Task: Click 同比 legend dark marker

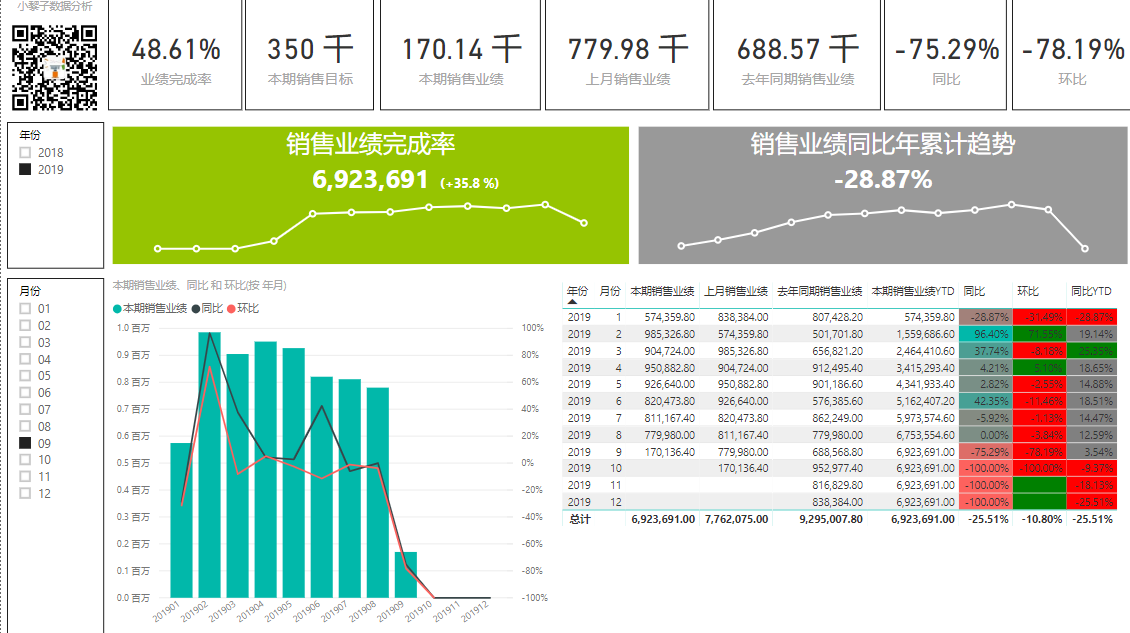Action: (x=196, y=309)
